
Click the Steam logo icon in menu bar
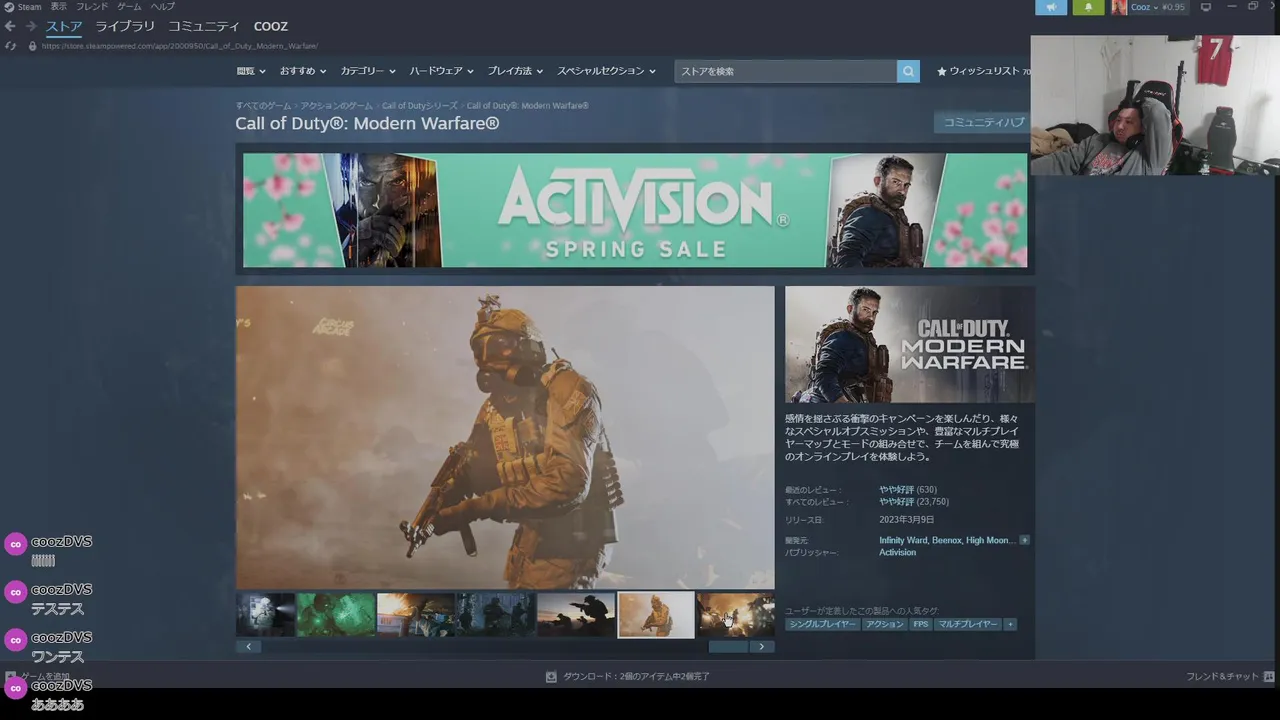(8, 7)
